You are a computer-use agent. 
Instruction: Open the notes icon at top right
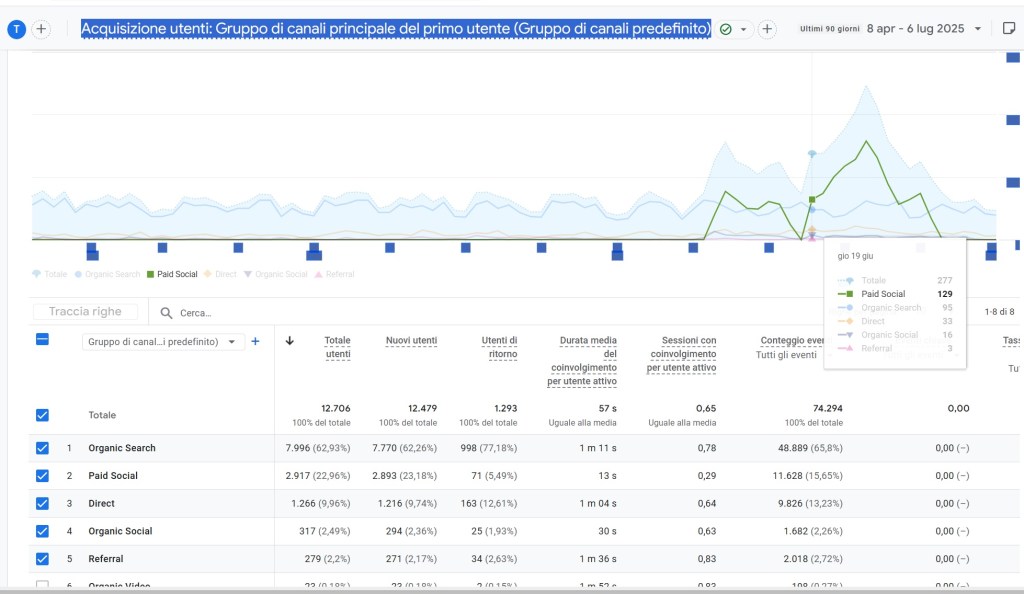pyautogui.click(x=1009, y=29)
